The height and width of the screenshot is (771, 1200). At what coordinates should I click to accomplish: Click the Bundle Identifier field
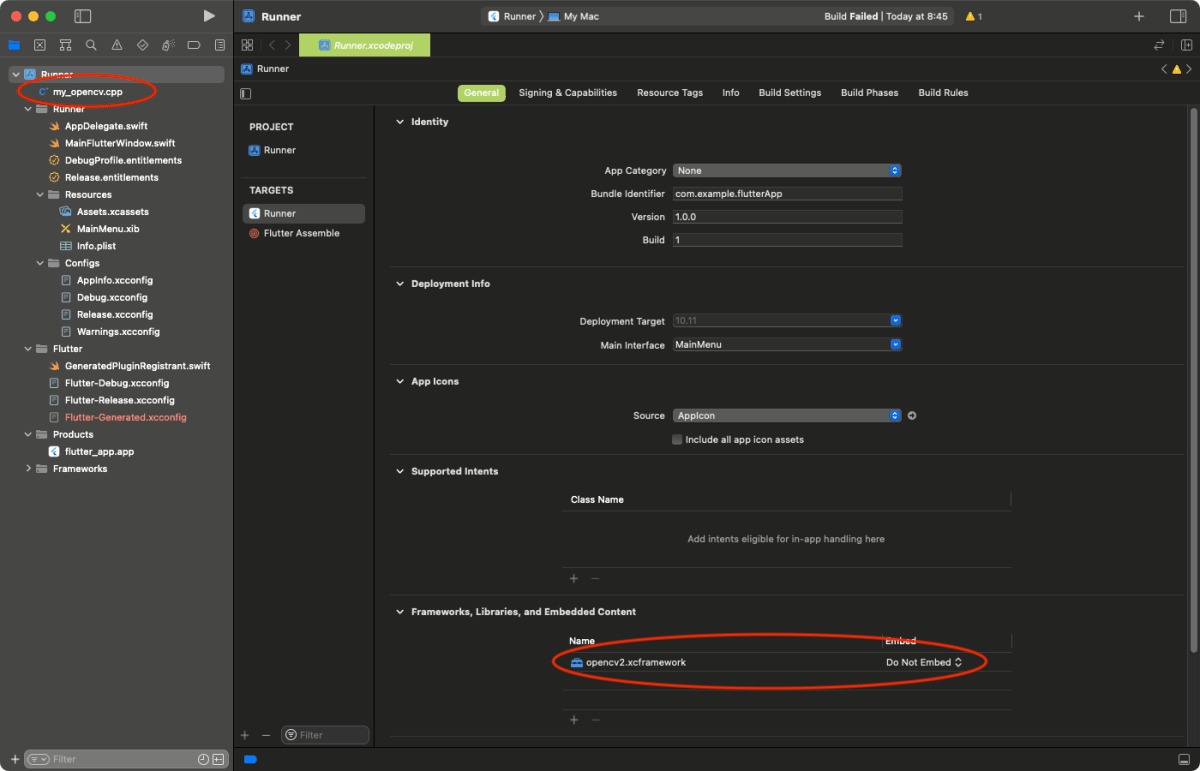pos(787,194)
